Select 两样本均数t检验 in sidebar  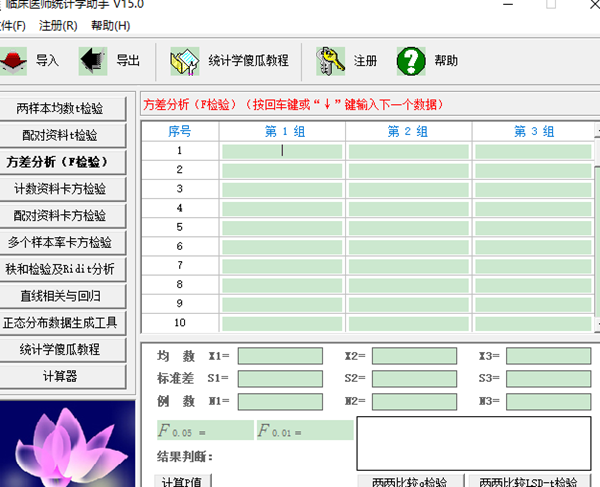pos(62,108)
